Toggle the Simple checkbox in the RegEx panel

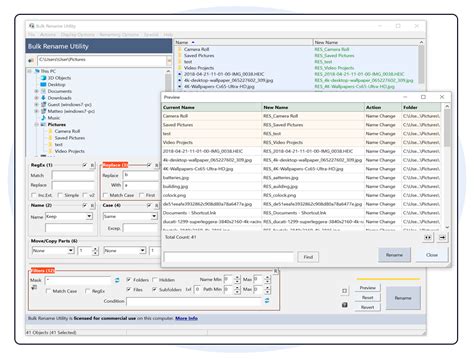tap(60, 195)
